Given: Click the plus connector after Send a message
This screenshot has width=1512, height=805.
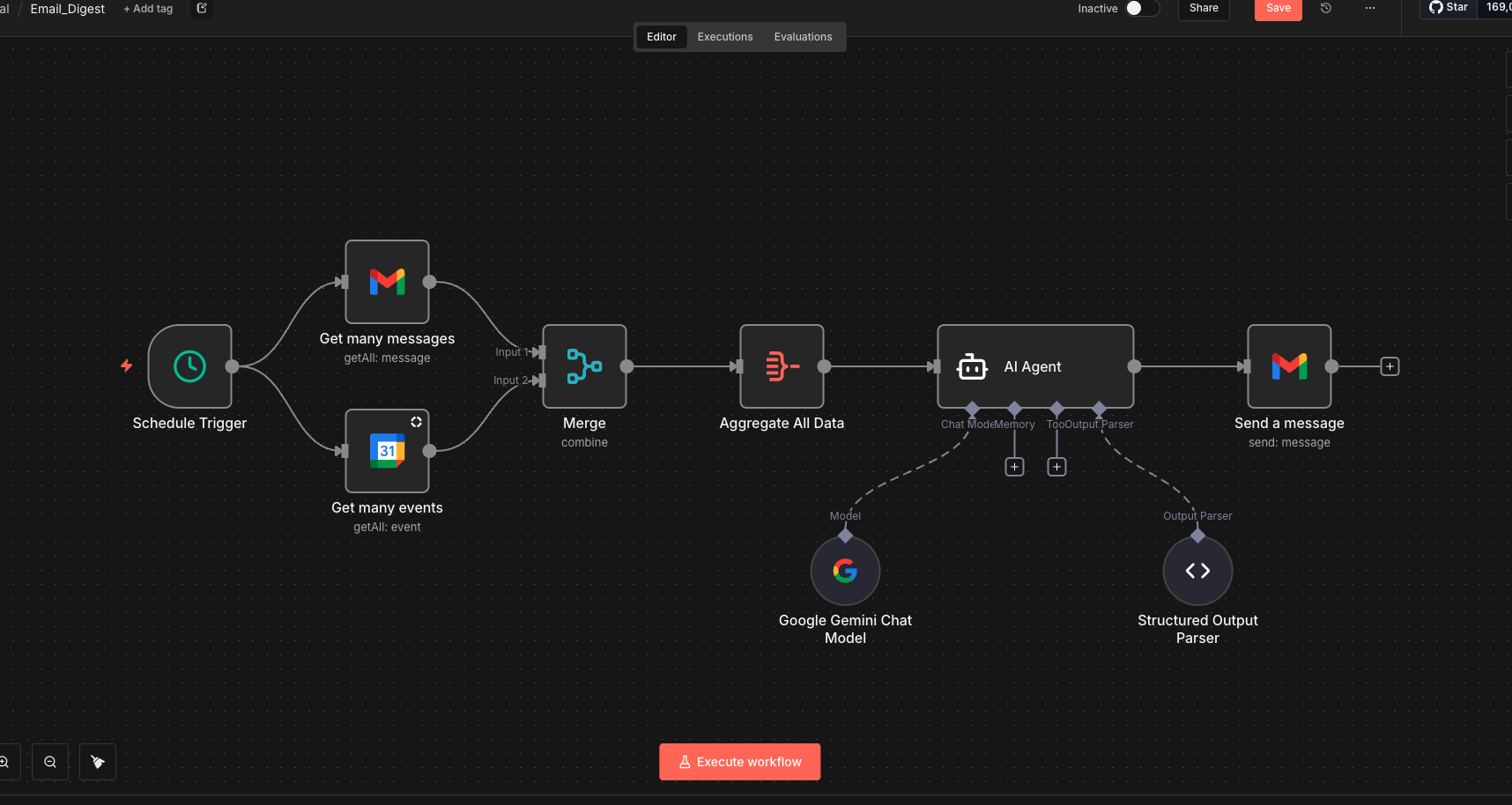Looking at the screenshot, I should coord(1390,366).
